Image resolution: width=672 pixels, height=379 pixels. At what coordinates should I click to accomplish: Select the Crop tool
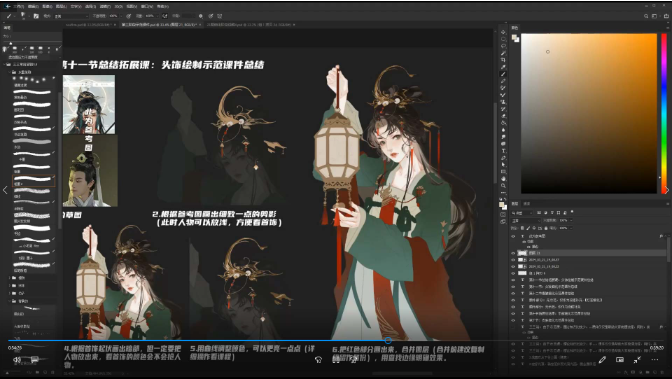tap(503, 60)
